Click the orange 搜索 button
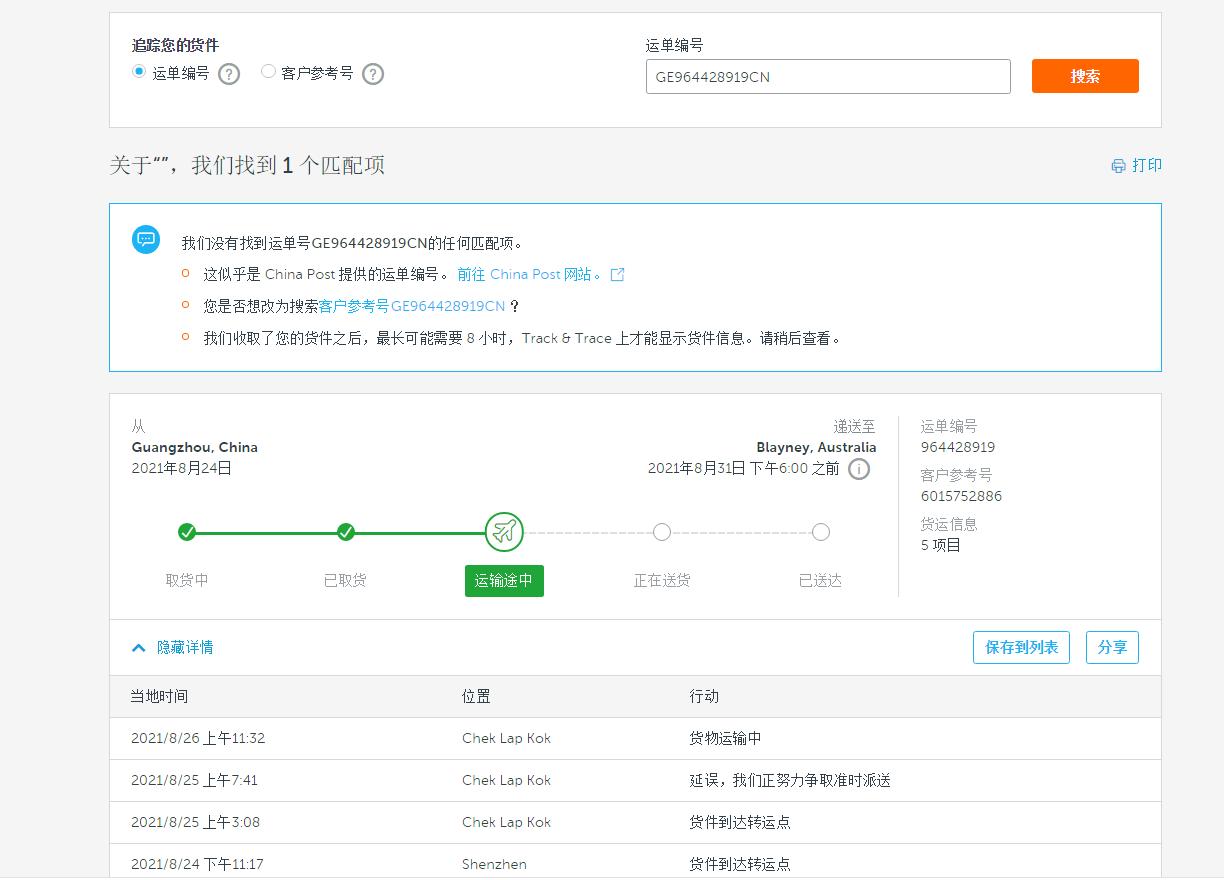The image size is (1224, 880). 1085,76
